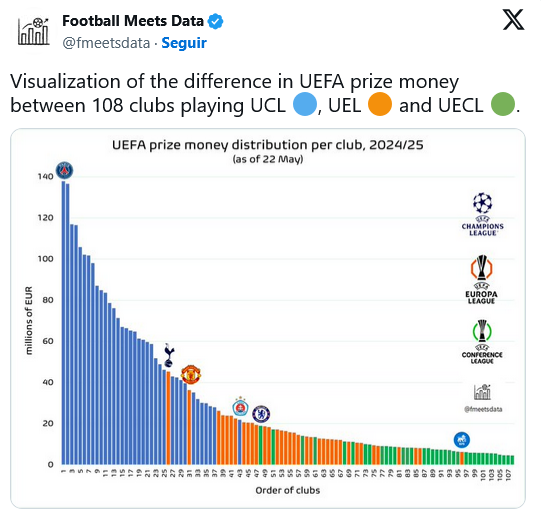
Task: Click the tallest blue bar for club 1
Action: click(63, 323)
